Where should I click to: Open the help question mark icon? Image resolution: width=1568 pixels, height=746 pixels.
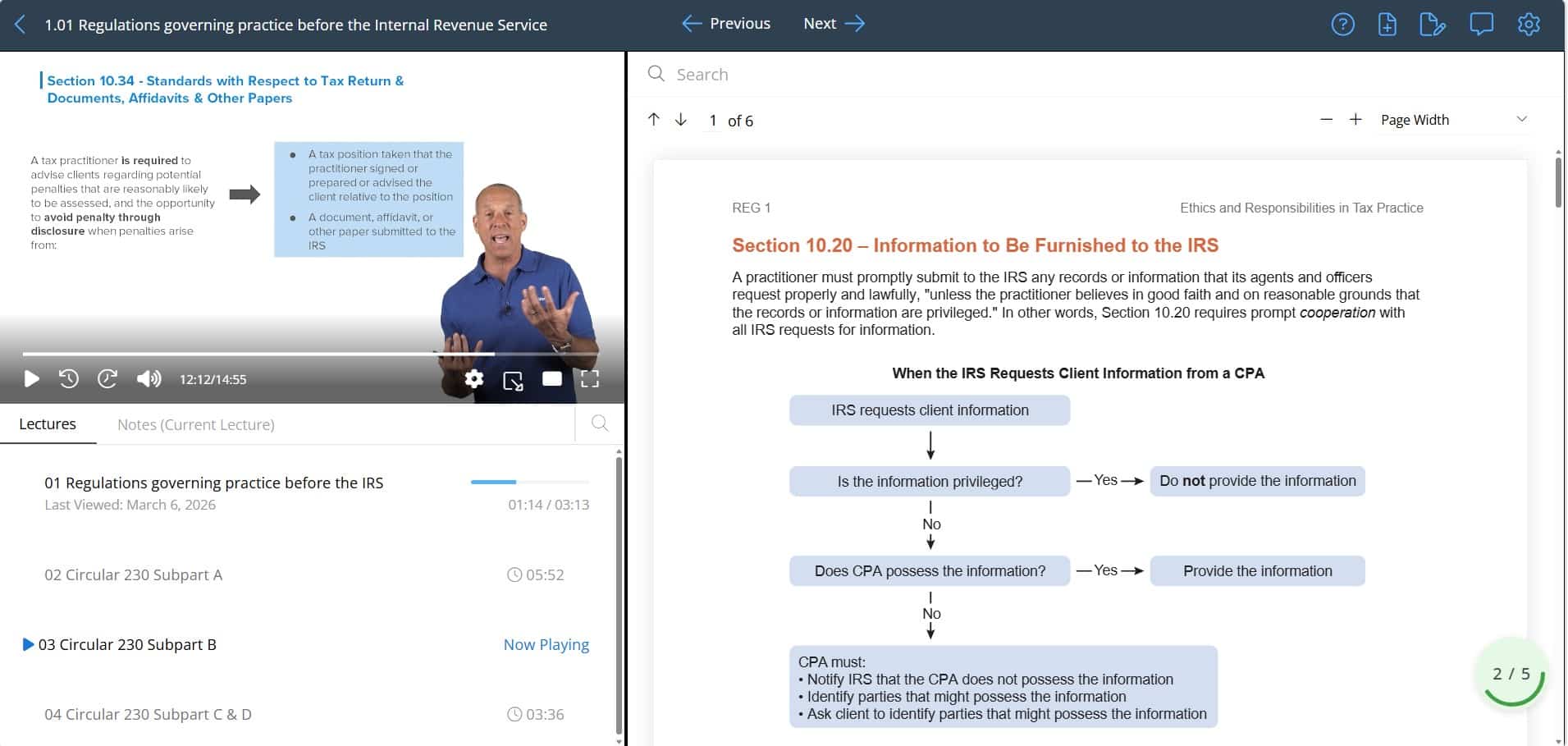(x=1342, y=25)
